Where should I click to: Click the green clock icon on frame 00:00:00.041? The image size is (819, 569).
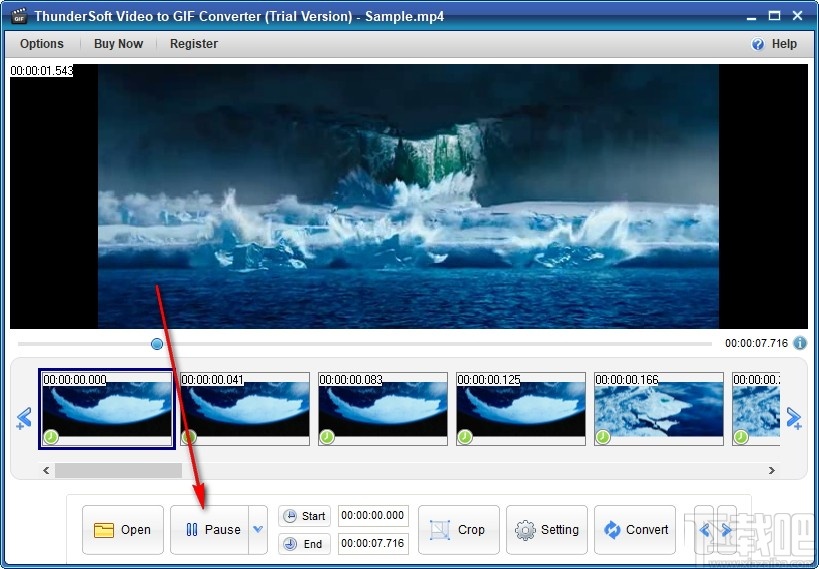point(189,436)
